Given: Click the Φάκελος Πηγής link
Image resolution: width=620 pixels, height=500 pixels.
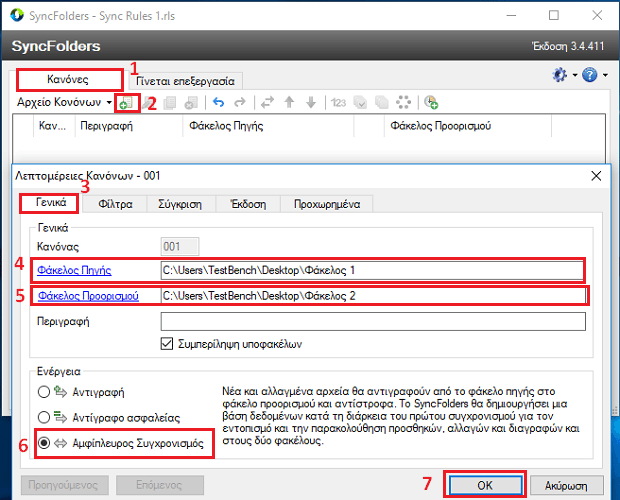Looking at the screenshot, I should tap(74, 270).
